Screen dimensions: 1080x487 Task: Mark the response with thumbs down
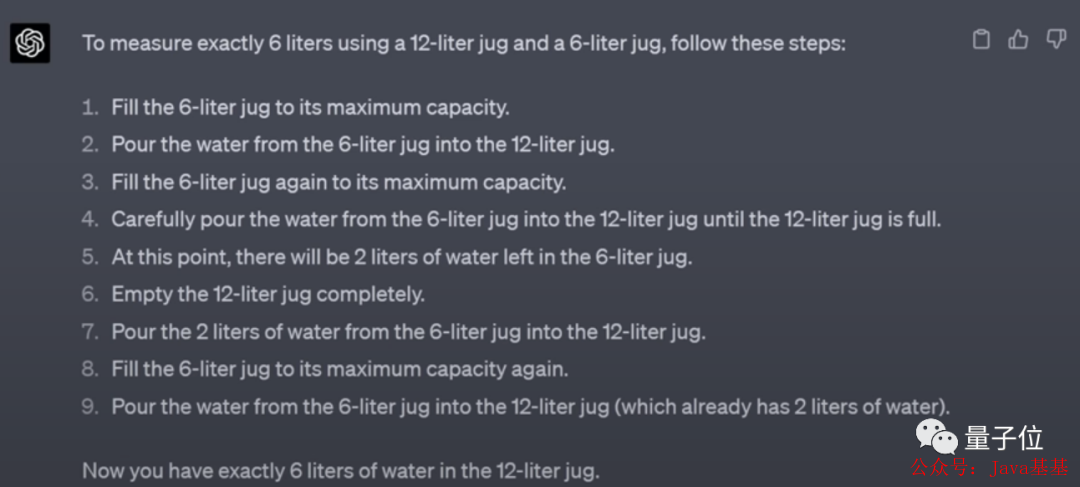click(1054, 40)
